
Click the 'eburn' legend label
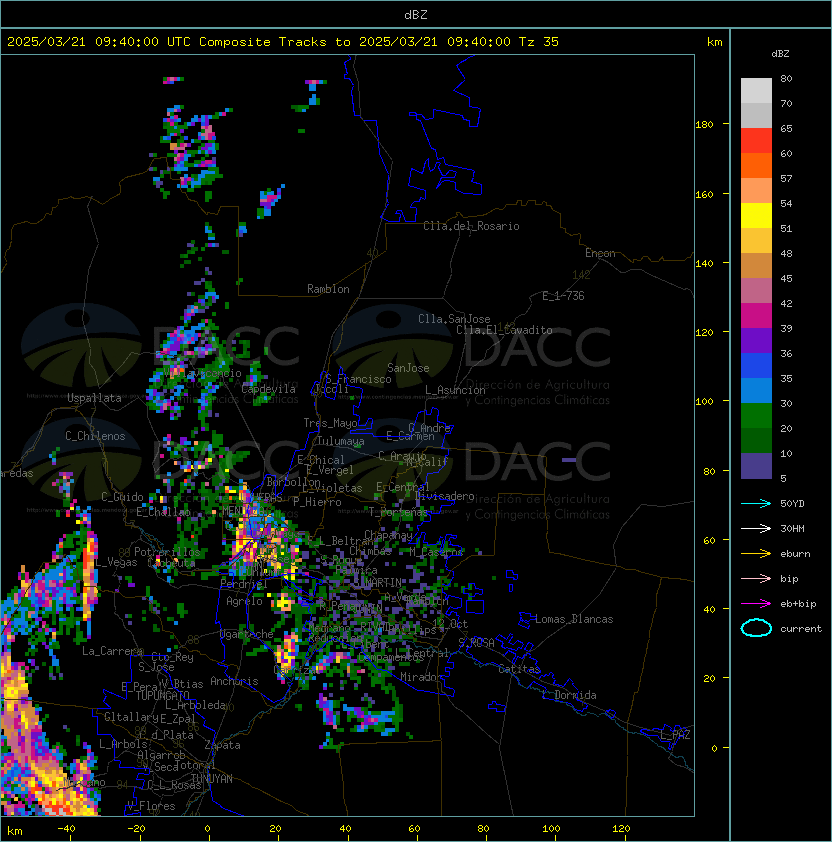[x=795, y=554]
